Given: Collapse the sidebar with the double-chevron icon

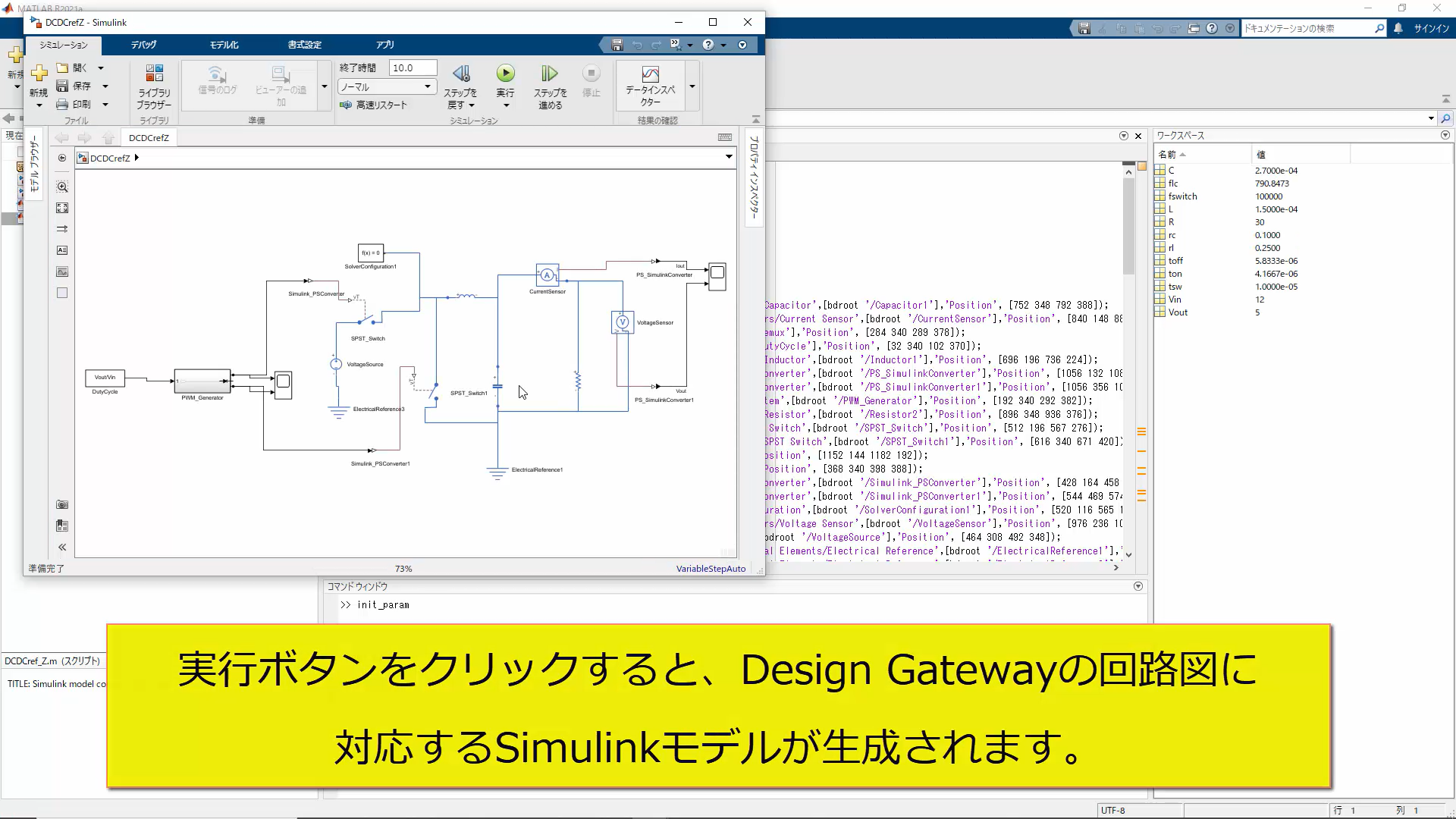Looking at the screenshot, I should [x=62, y=547].
